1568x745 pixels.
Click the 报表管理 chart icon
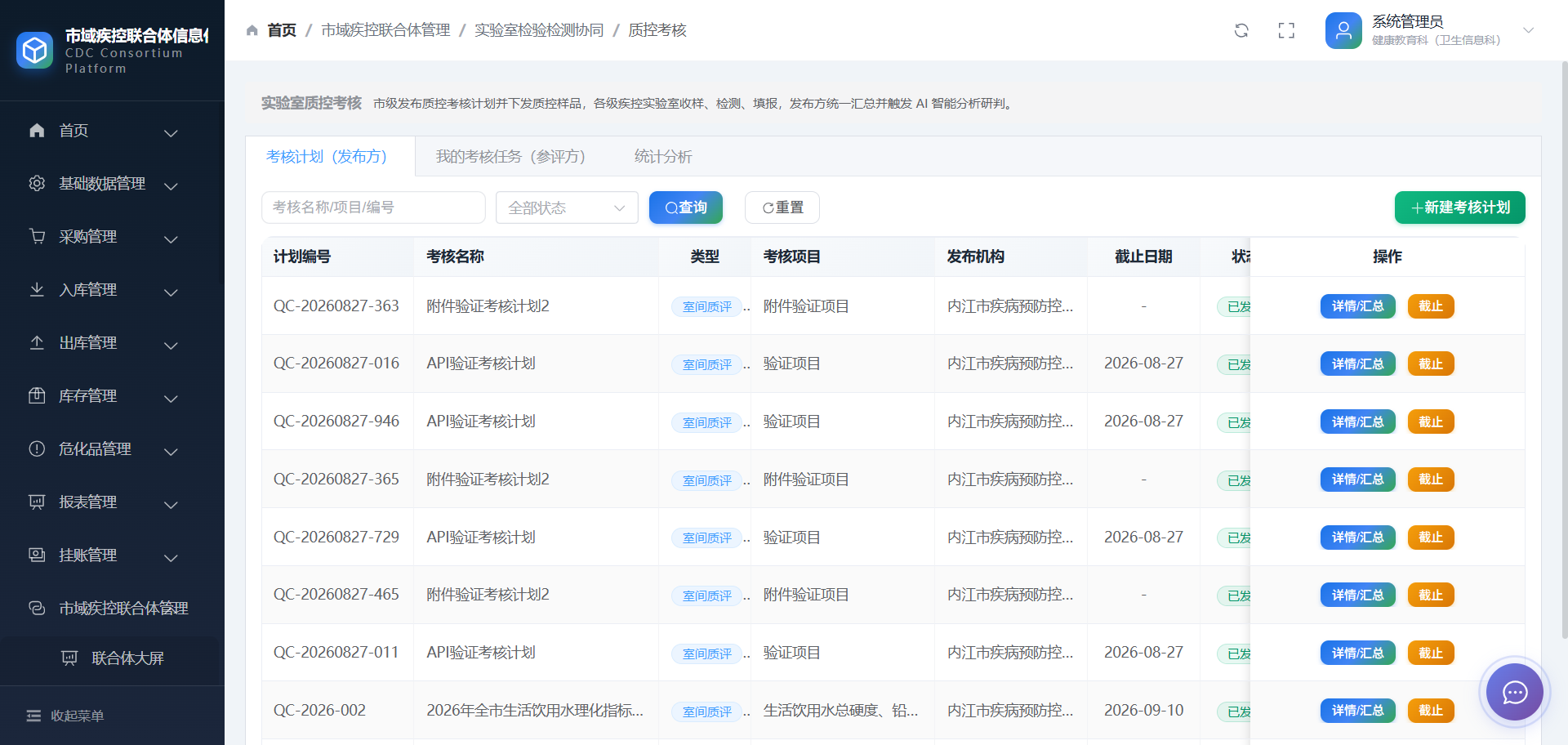coord(37,502)
